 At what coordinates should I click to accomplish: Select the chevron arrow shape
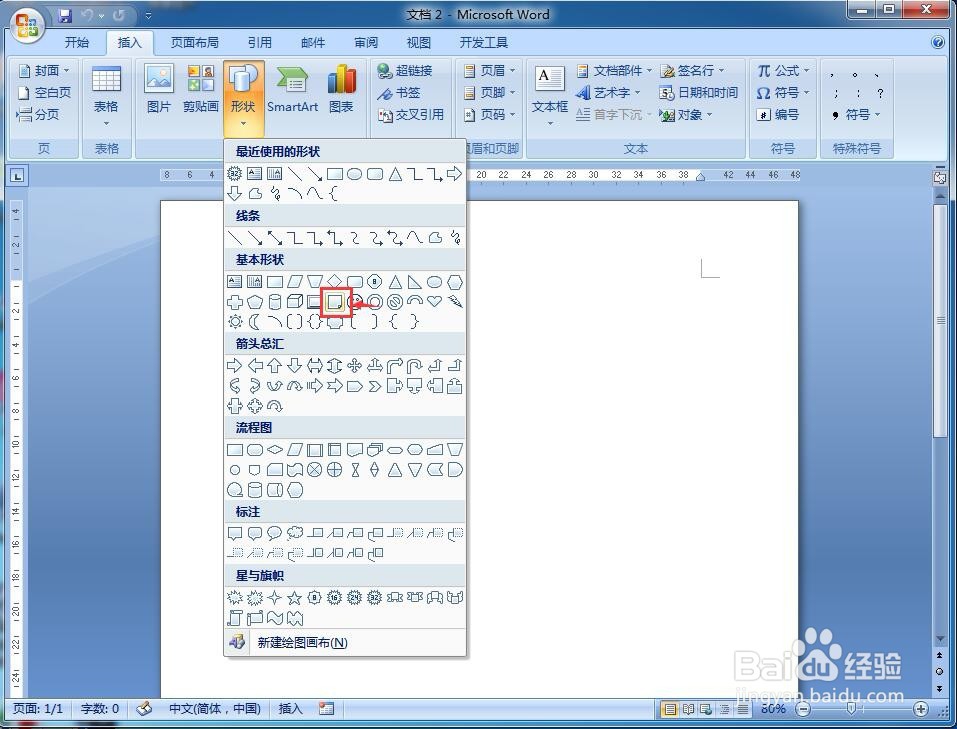click(x=375, y=386)
